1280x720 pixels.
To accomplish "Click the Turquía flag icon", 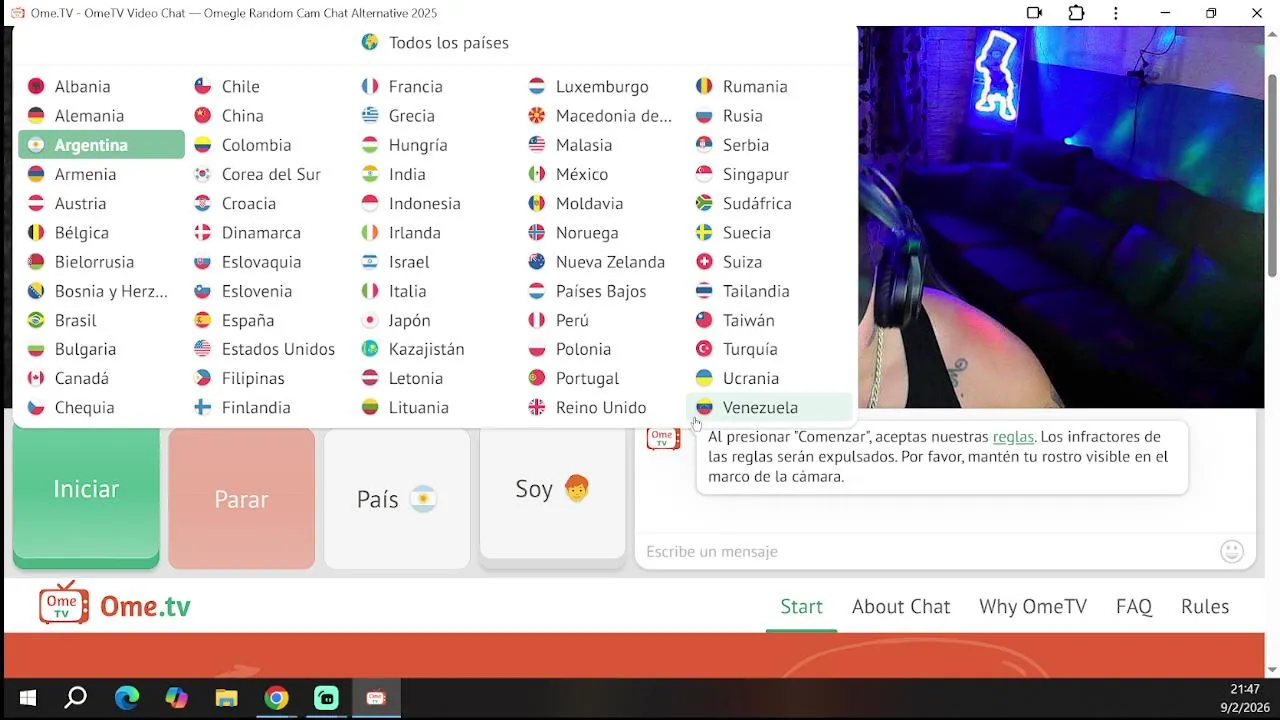I will click(x=704, y=349).
